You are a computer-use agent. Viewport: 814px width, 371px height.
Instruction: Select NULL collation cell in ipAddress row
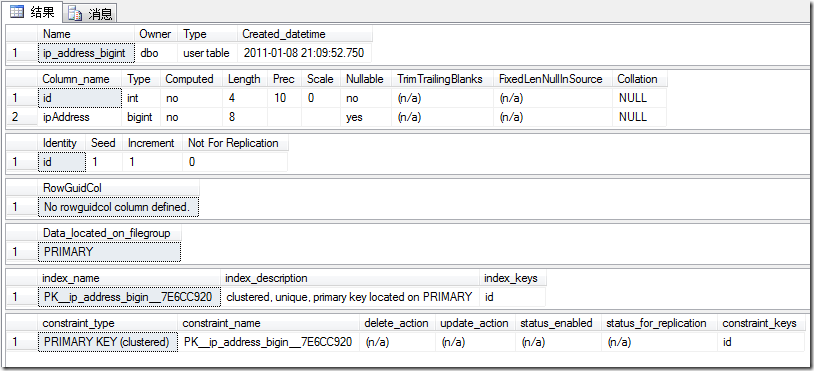click(x=640, y=117)
